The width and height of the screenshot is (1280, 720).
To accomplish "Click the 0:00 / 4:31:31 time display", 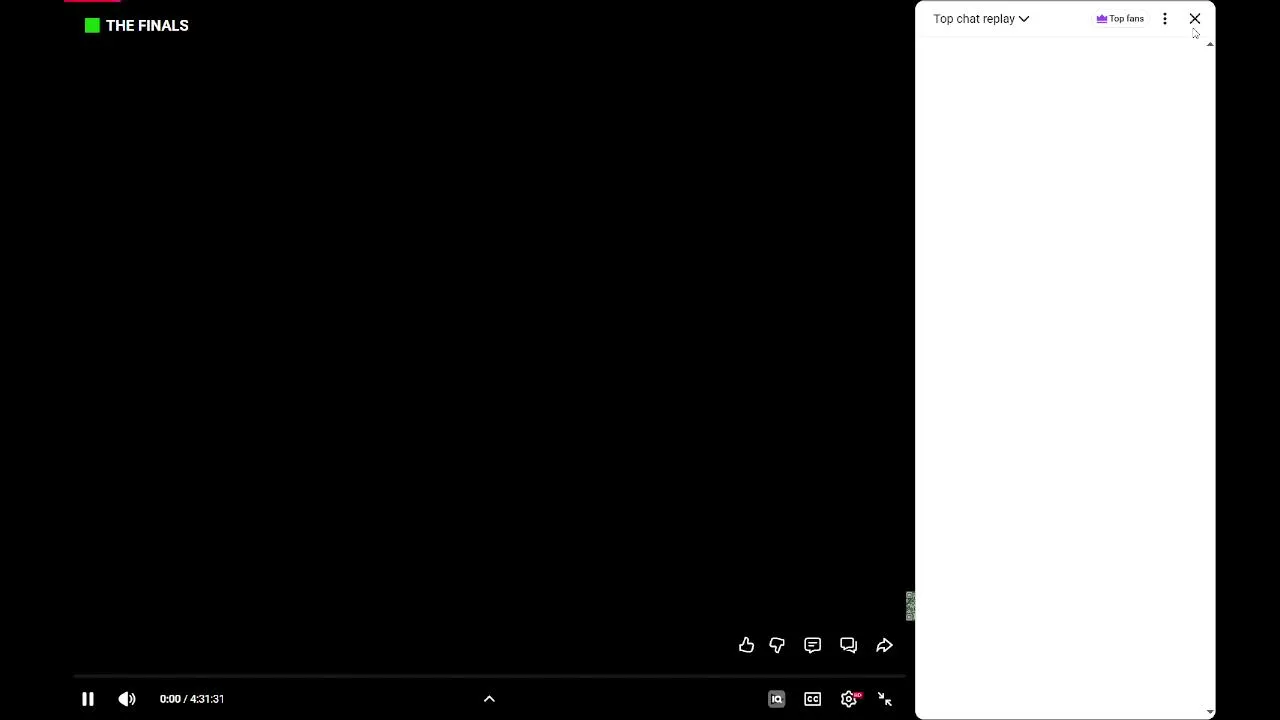I will tap(192, 699).
